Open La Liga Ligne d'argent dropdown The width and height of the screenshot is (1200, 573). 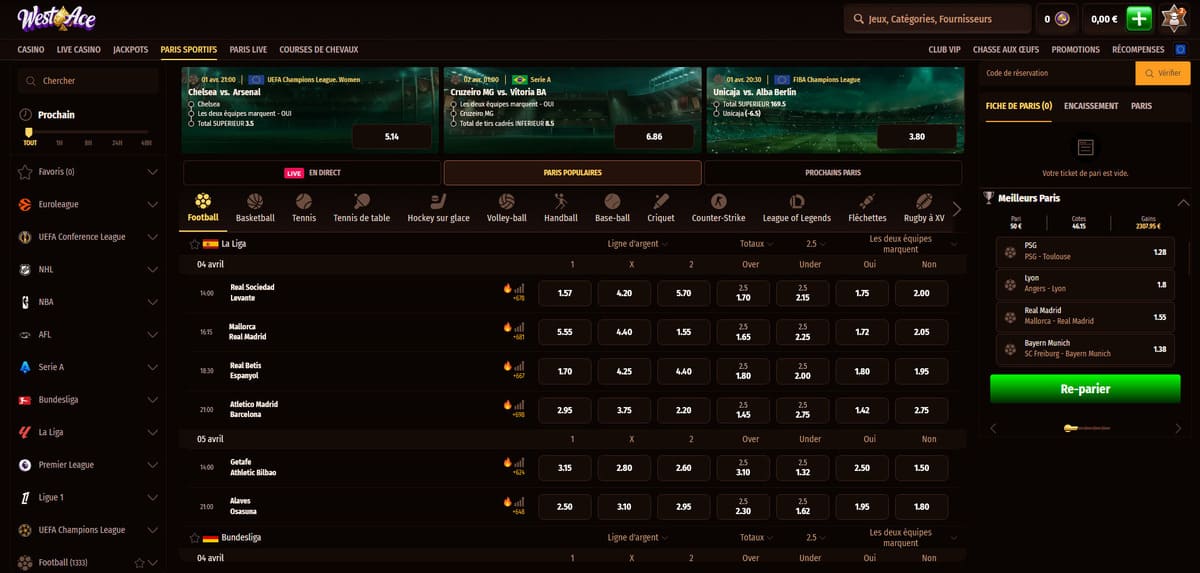click(638, 244)
